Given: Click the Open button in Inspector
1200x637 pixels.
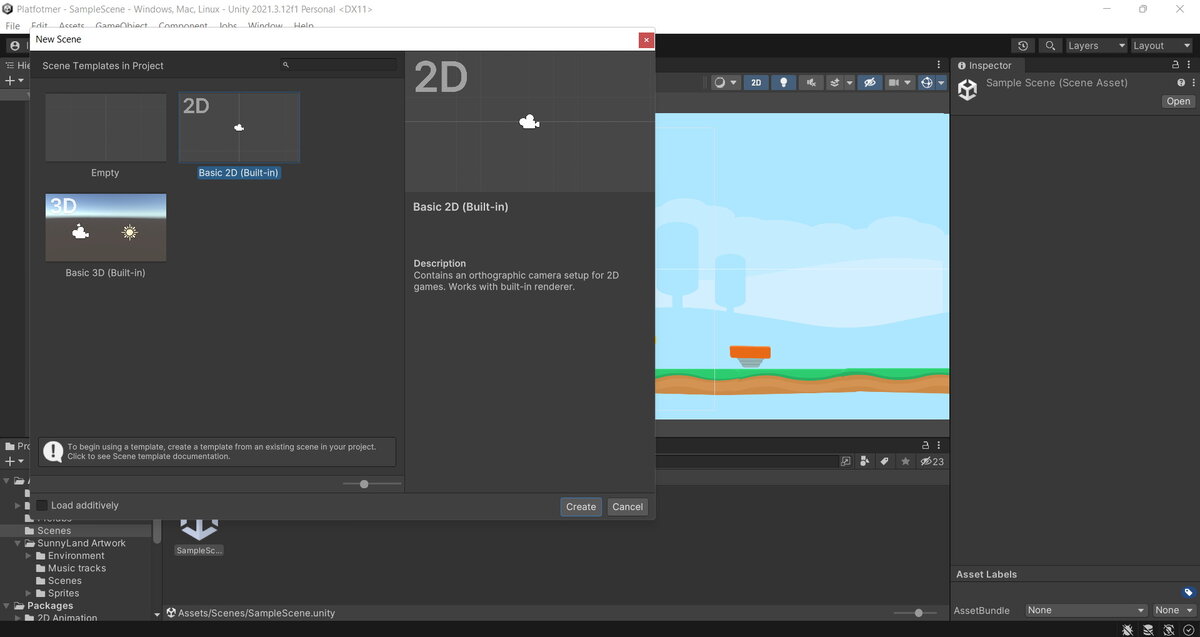Looking at the screenshot, I should pos(1178,101).
